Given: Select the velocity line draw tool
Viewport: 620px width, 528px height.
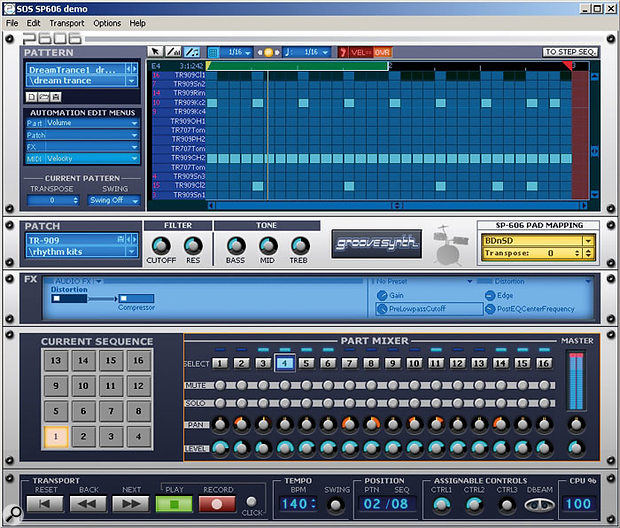Looking at the screenshot, I should pos(173,52).
